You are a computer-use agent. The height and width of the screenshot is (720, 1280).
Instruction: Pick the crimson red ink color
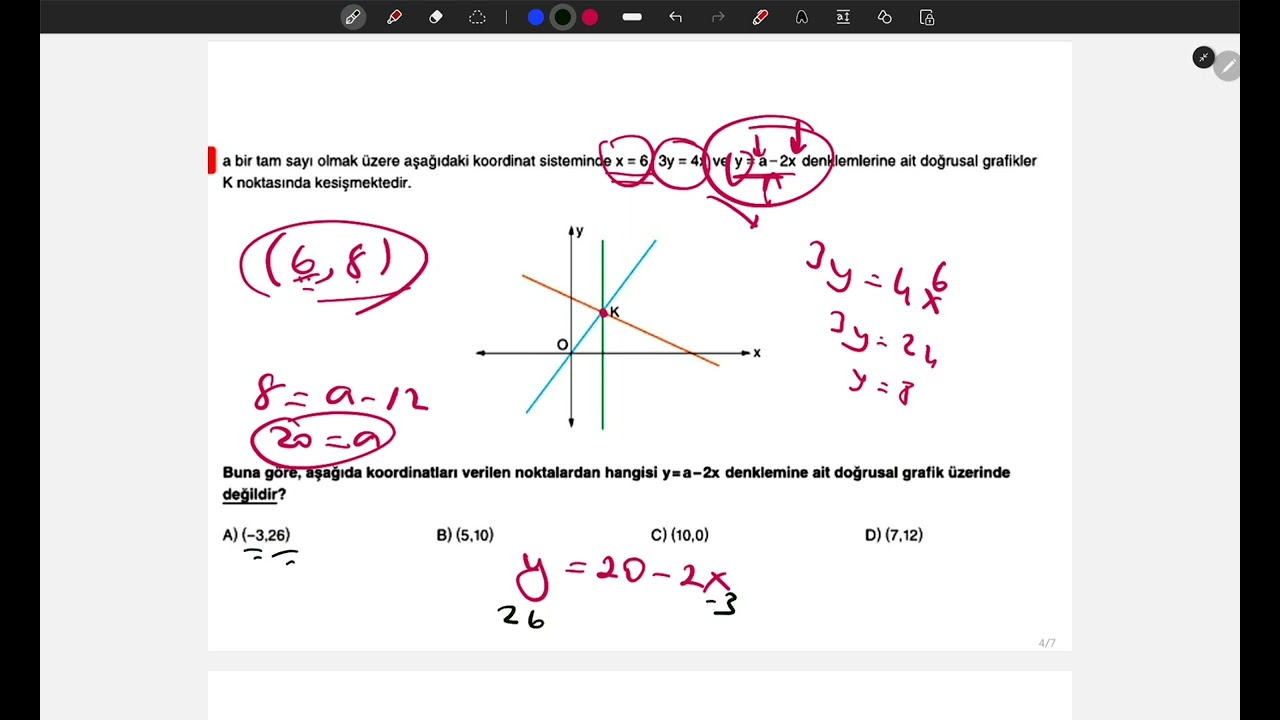point(590,17)
